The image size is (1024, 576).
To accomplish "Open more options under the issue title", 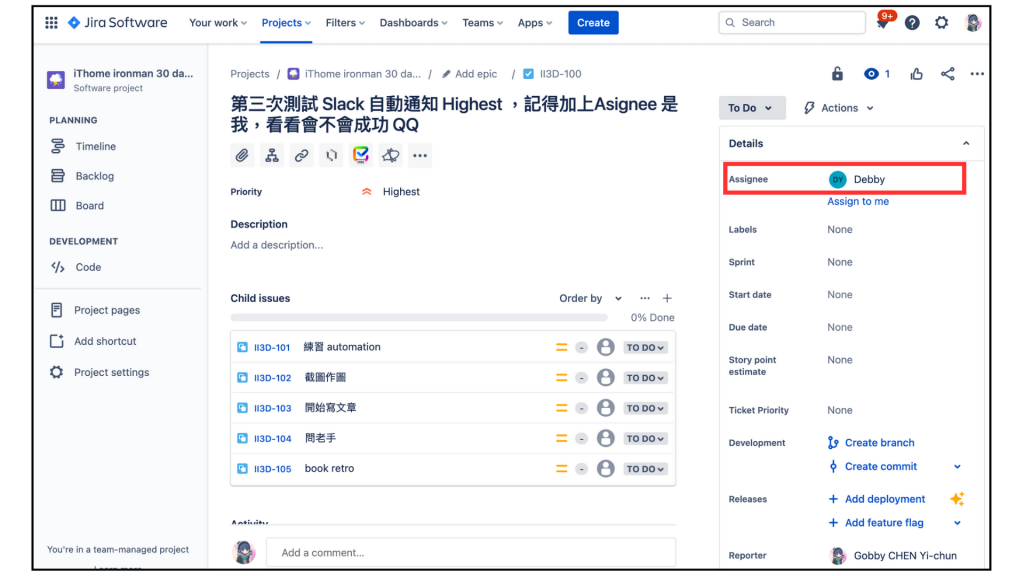I will click(x=420, y=155).
